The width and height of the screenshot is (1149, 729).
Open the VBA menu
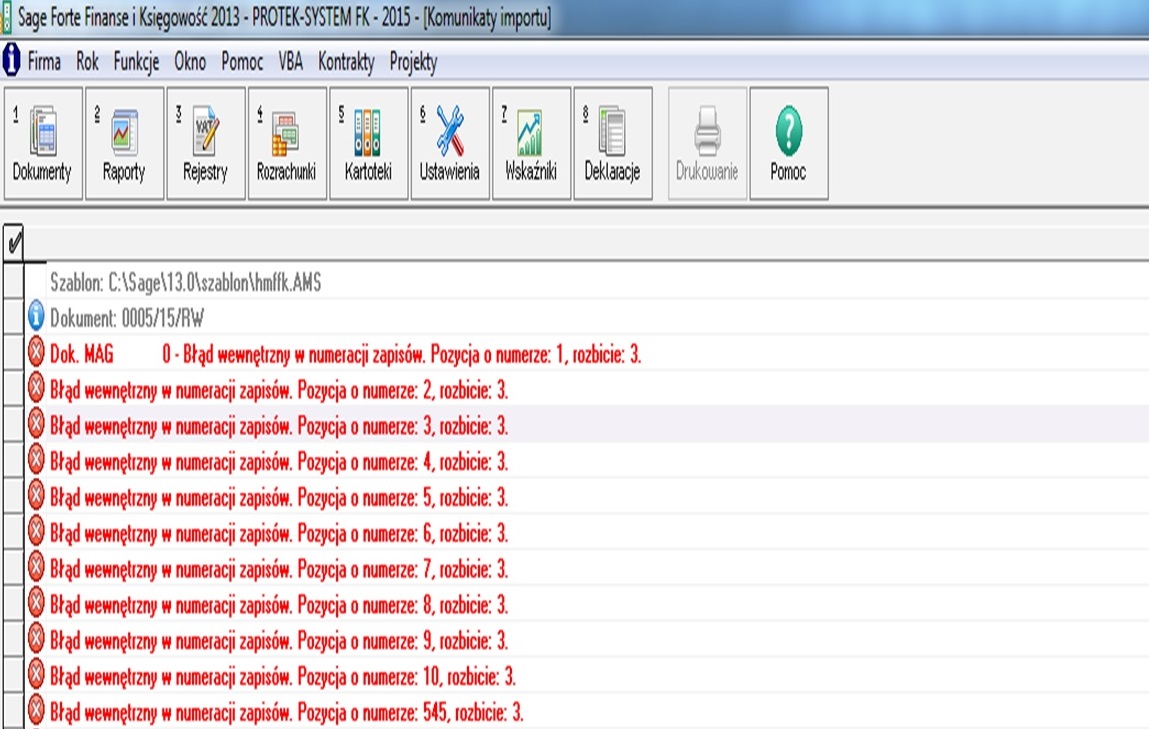[x=290, y=62]
